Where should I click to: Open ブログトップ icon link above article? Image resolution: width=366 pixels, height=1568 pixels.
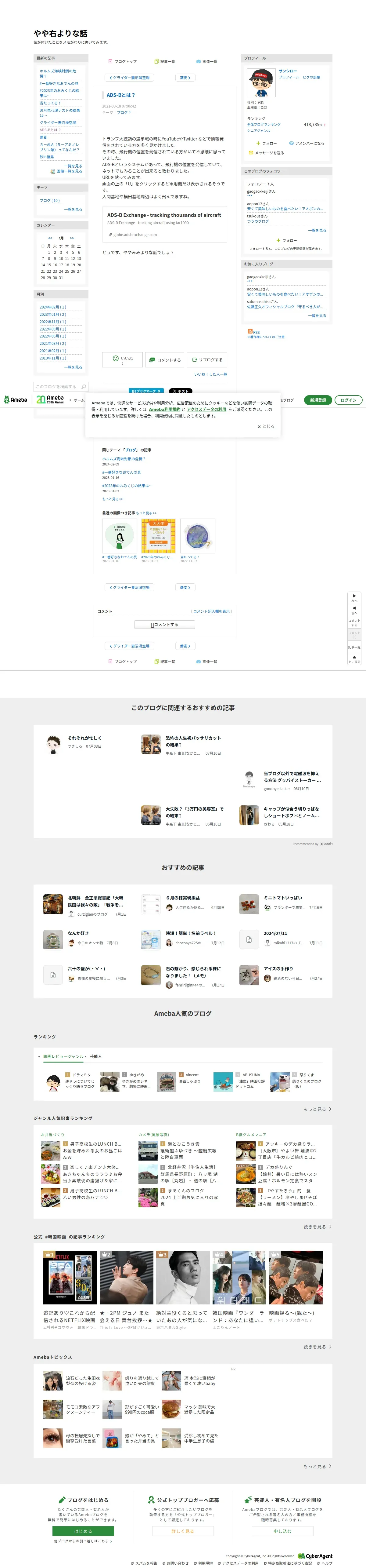(122, 61)
